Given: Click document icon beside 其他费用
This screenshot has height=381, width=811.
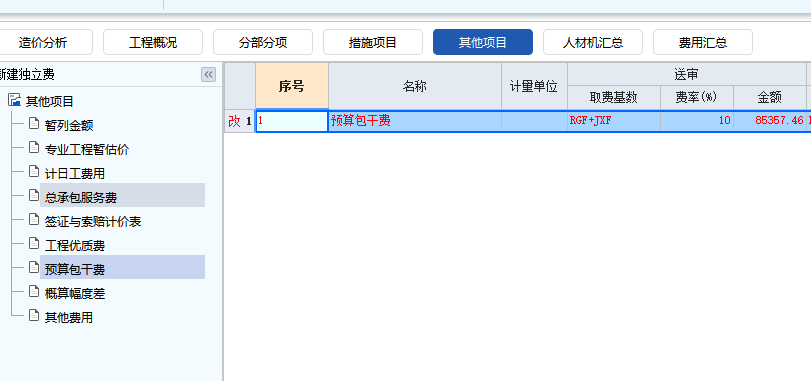Looking at the screenshot, I should pyautogui.click(x=34, y=316).
